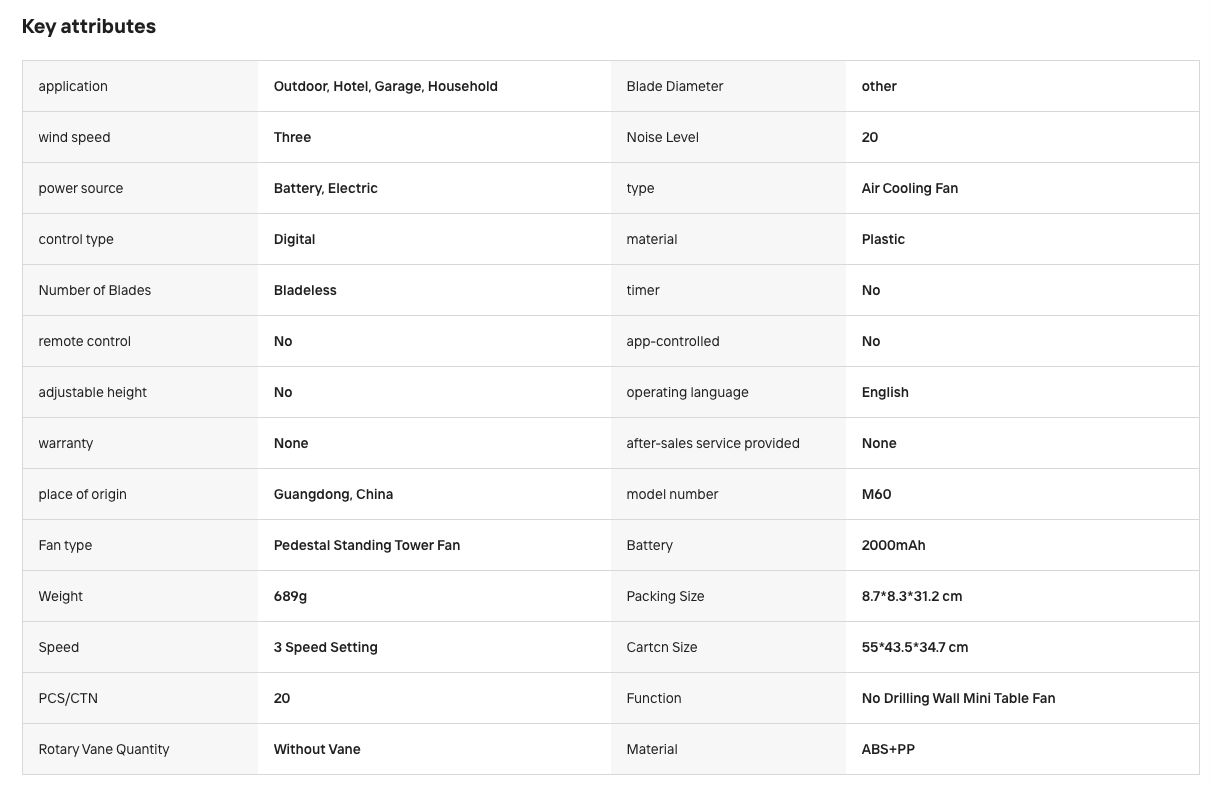Click the Key attributes heading

tap(89, 27)
